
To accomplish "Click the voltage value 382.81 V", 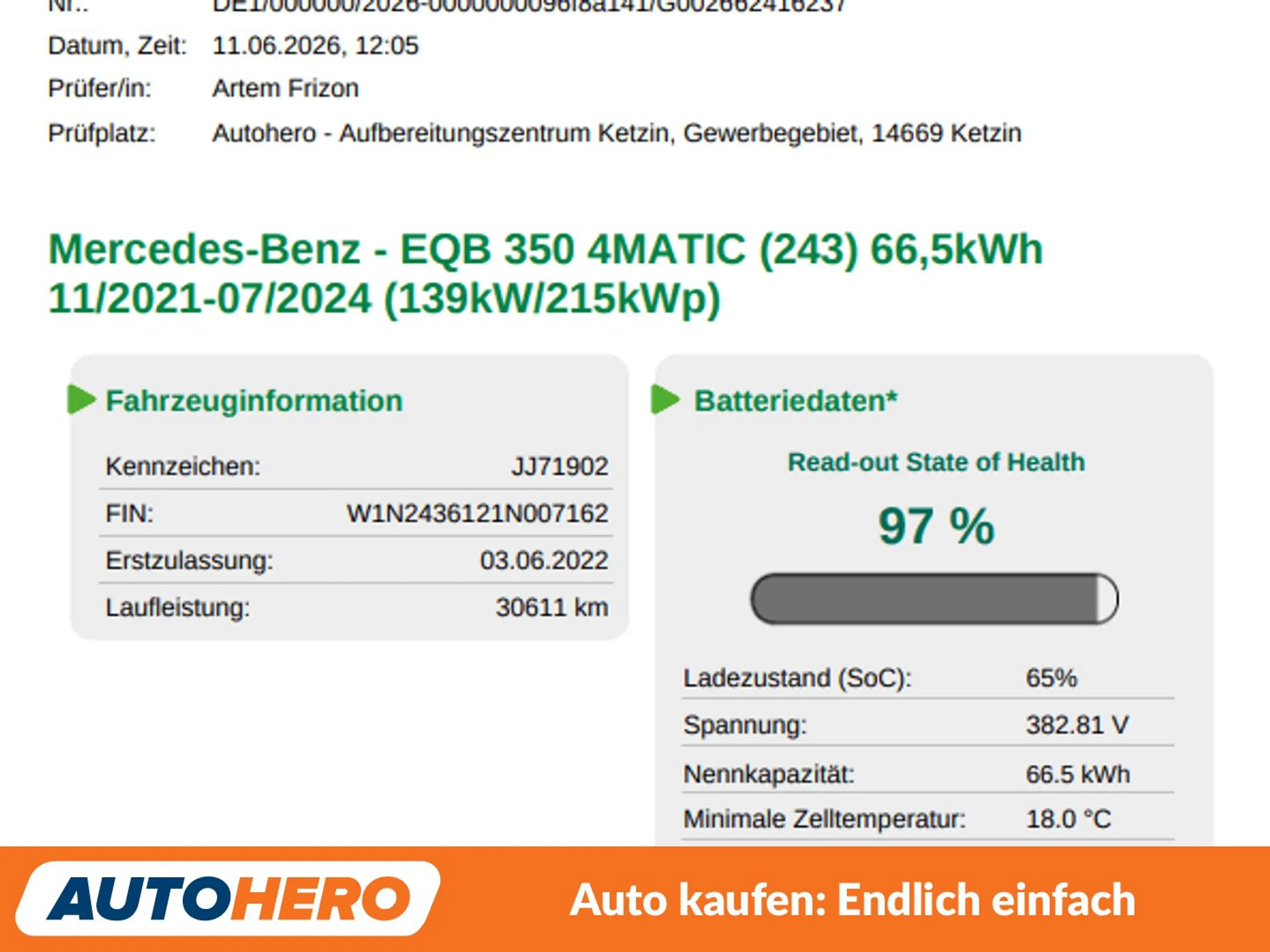I will click(1078, 725).
